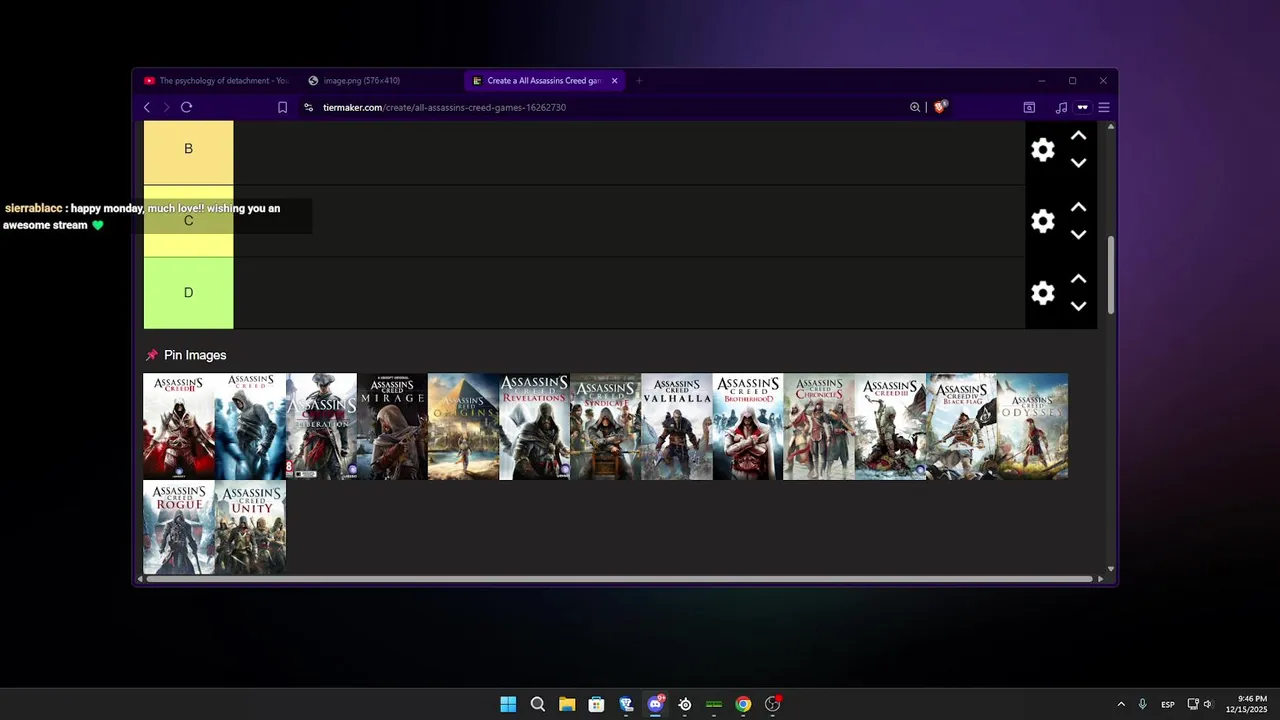Reload the tiermaker page
1280x720 pixels.
pyautogui.click(x=186, y=107)
